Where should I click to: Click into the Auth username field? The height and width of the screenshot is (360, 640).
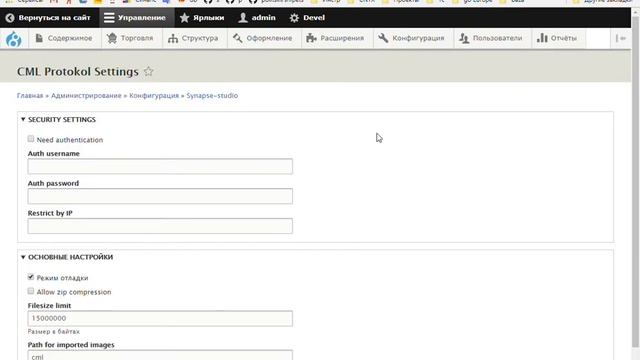(x=160, y=167)
